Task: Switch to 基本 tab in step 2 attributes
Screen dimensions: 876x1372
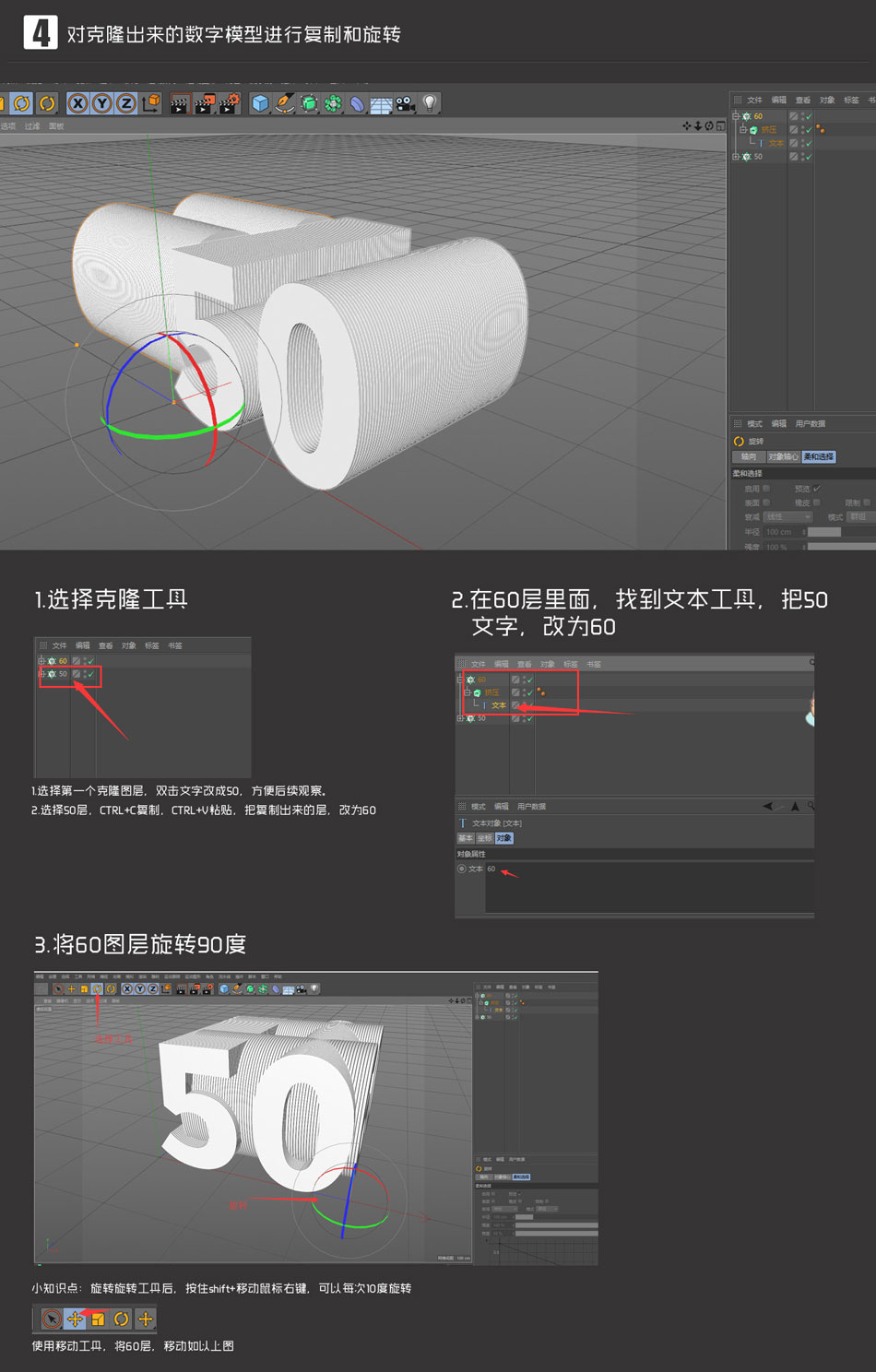Action: click(x=466, y=838)
